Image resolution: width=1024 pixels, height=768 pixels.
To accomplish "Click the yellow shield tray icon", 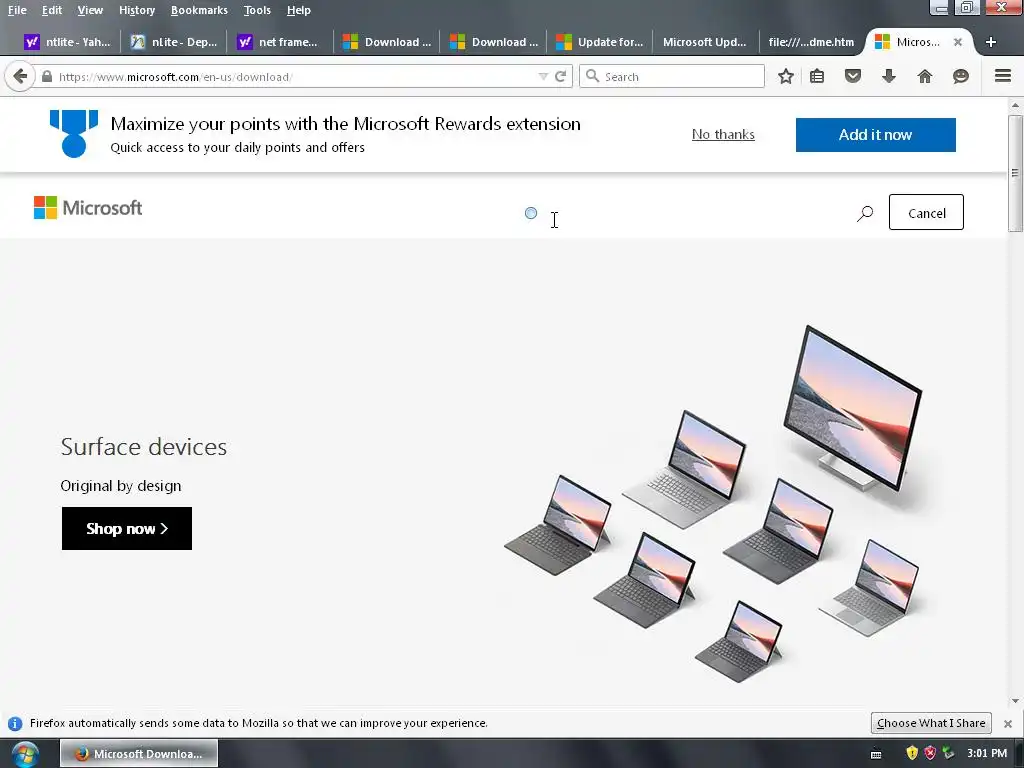I will 912,753.
